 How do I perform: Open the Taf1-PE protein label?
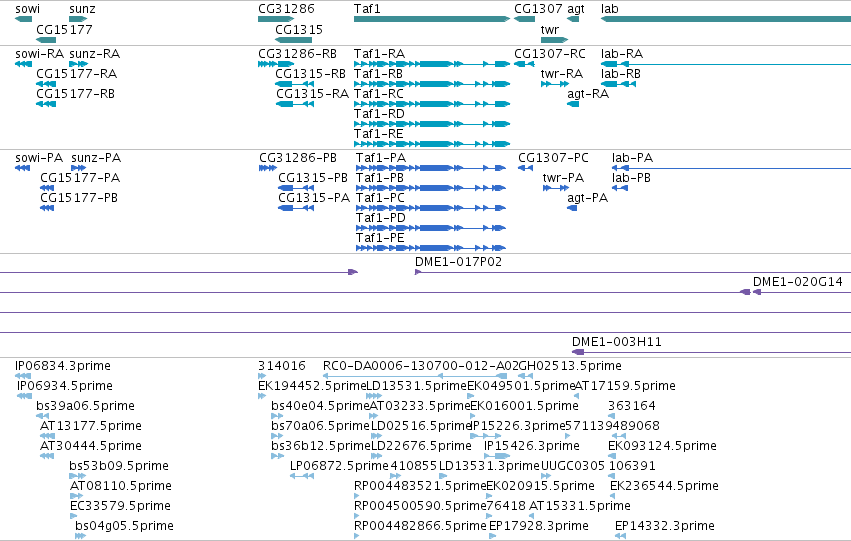click(x=380, y=238)
